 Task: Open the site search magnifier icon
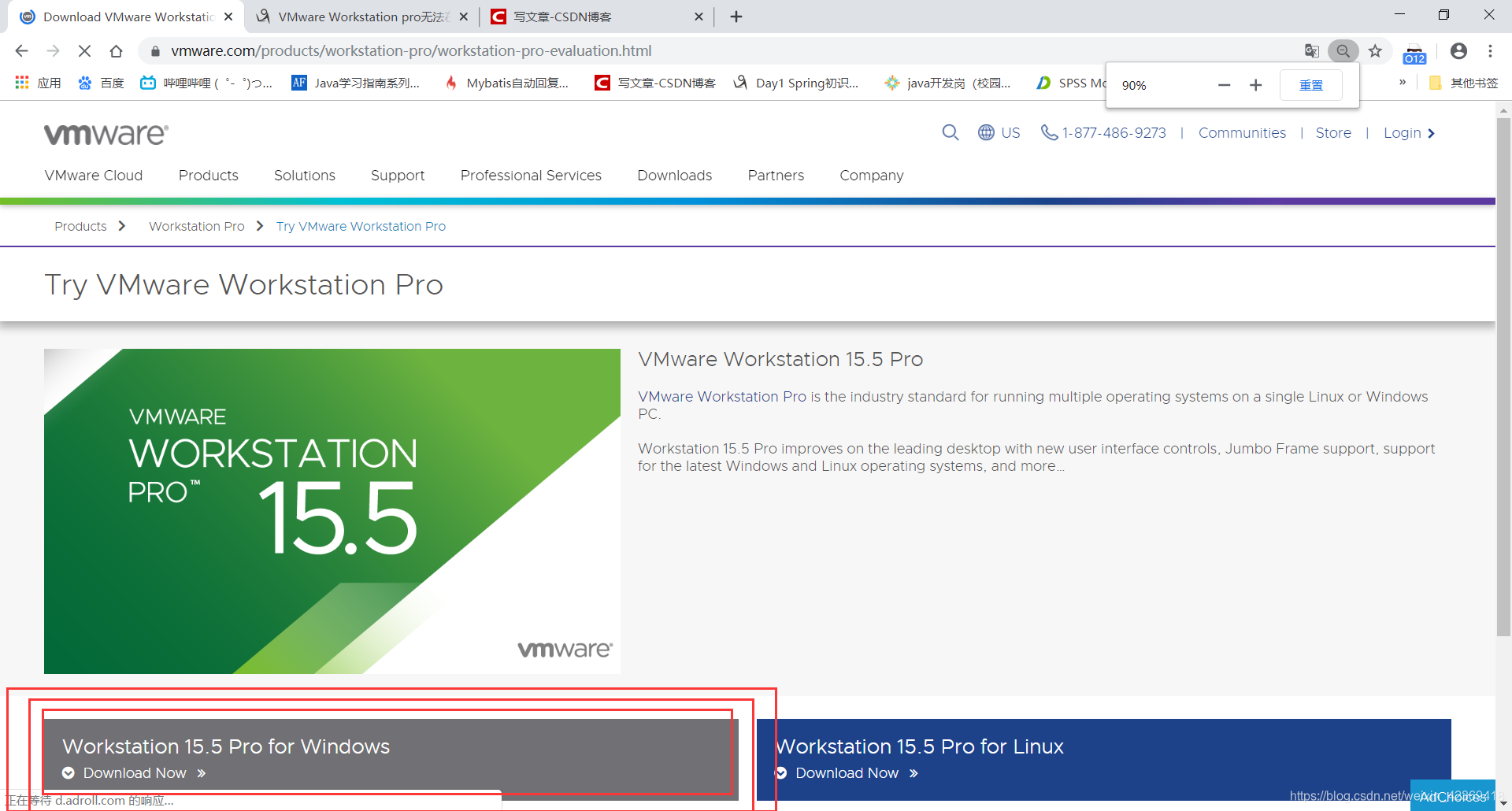tap(951, 132)
